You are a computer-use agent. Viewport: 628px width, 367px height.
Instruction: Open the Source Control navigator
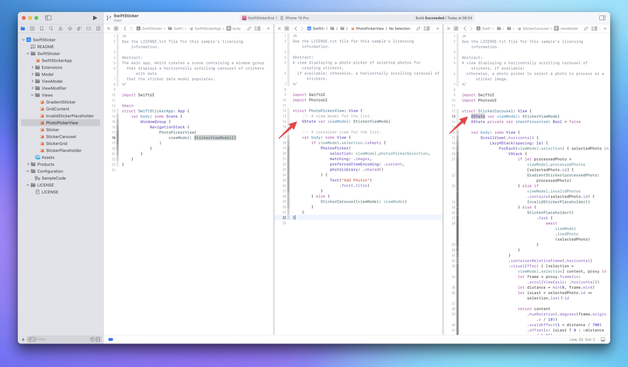[32, 28]
